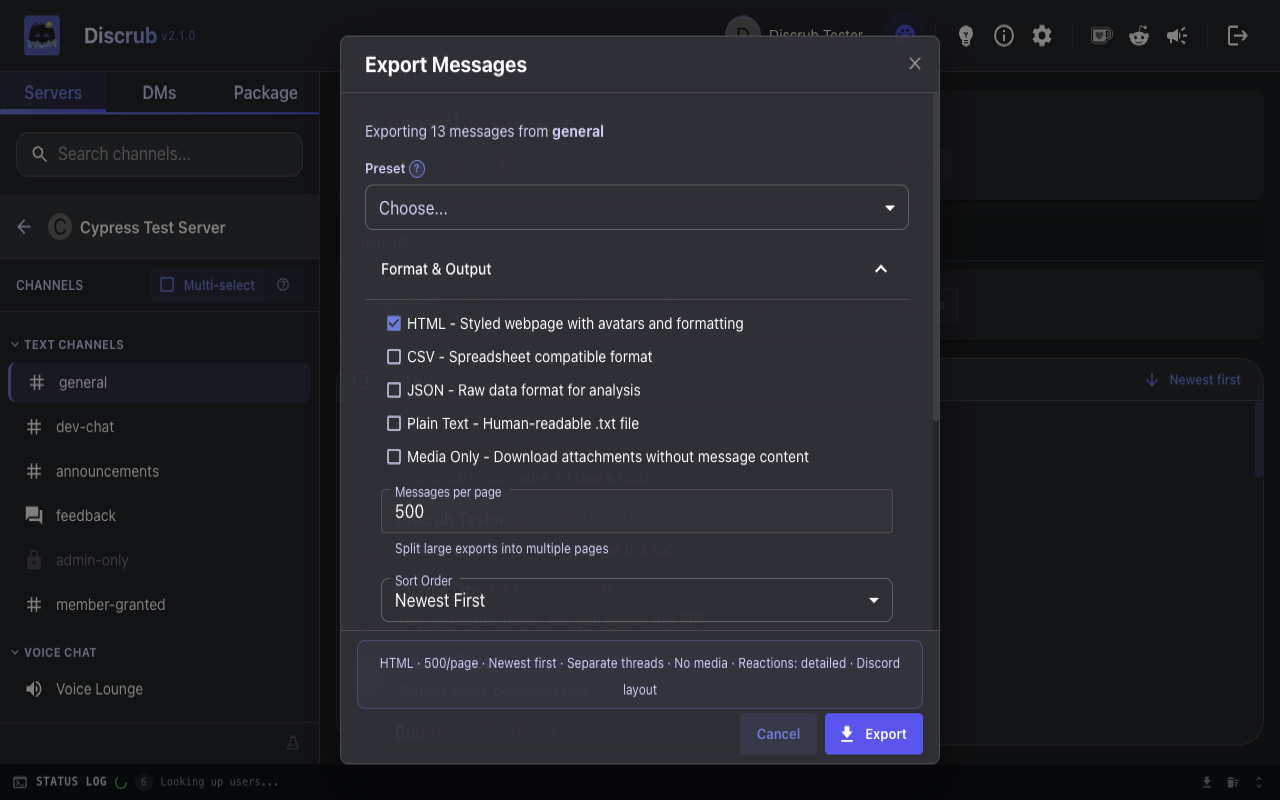
Task: Click the purple Discord face icon
Action: pyautogui.click(x=905, y=34)
